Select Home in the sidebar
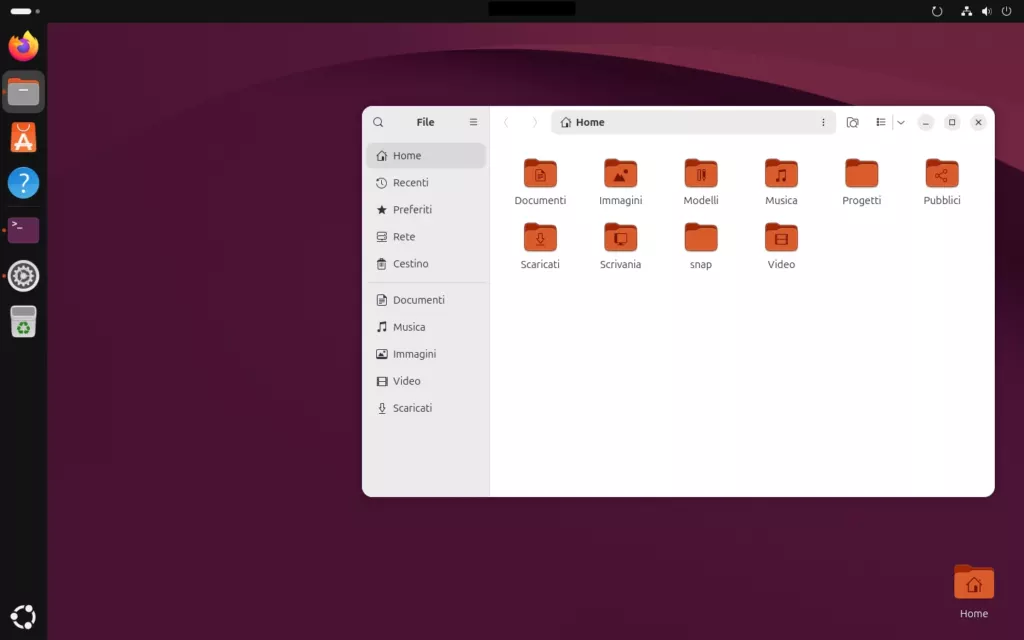Image resolution: width=1024 pixels, height=640 pixels. click(x=426, y=155)
